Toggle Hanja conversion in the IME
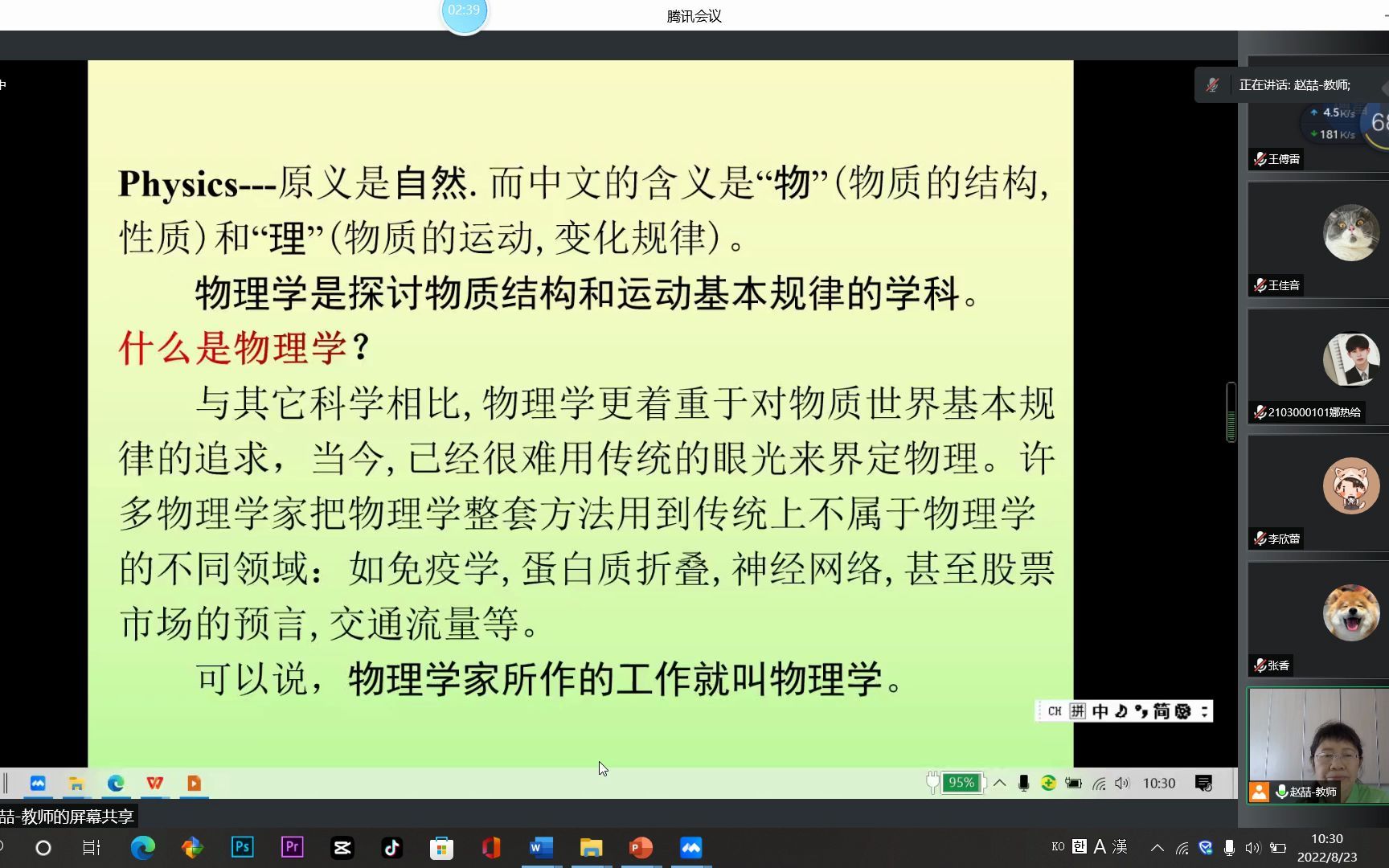The height and width of the screenshot is (868, 1389). (x=1120, y=846)
